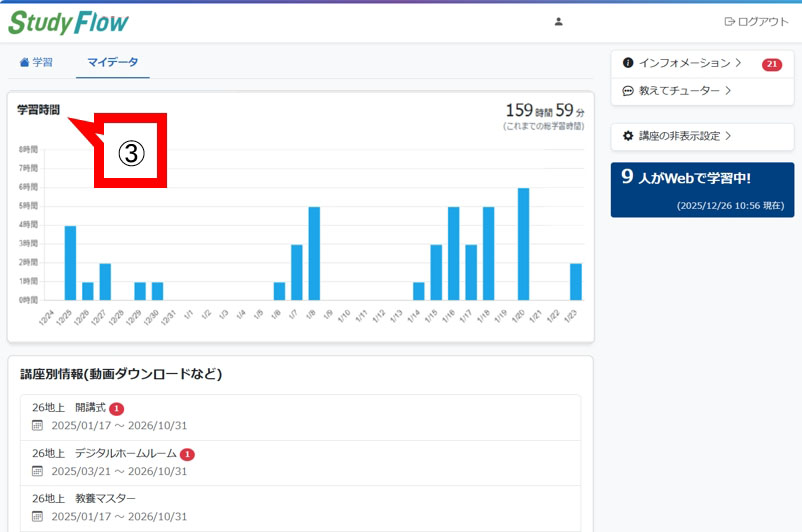Click the red 21 notification badge
The image size is (802, 532).
click(x=771, y=64)
